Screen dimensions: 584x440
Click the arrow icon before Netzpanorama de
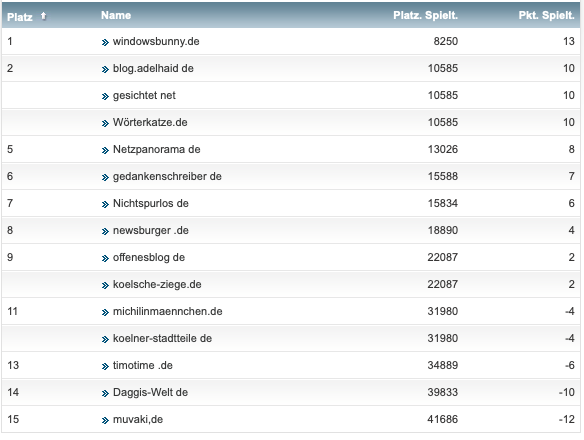105,151
